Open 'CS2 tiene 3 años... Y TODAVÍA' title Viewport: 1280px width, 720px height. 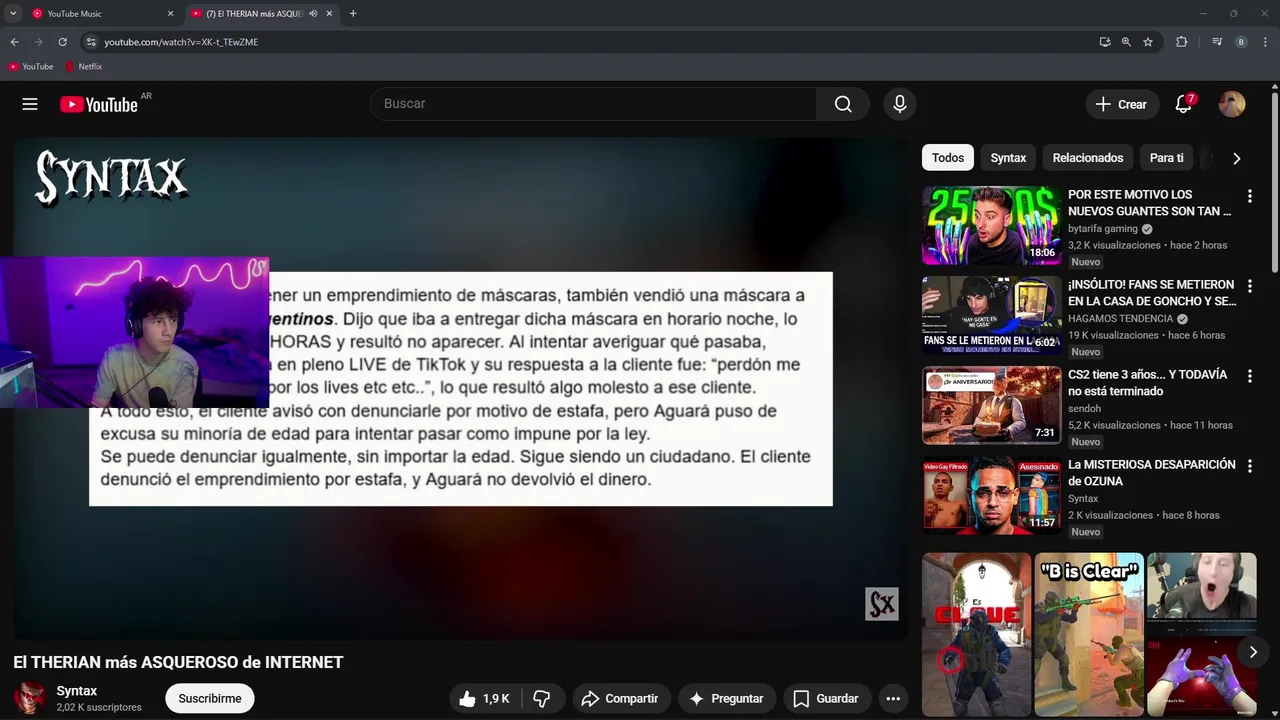click(1148, 383)
